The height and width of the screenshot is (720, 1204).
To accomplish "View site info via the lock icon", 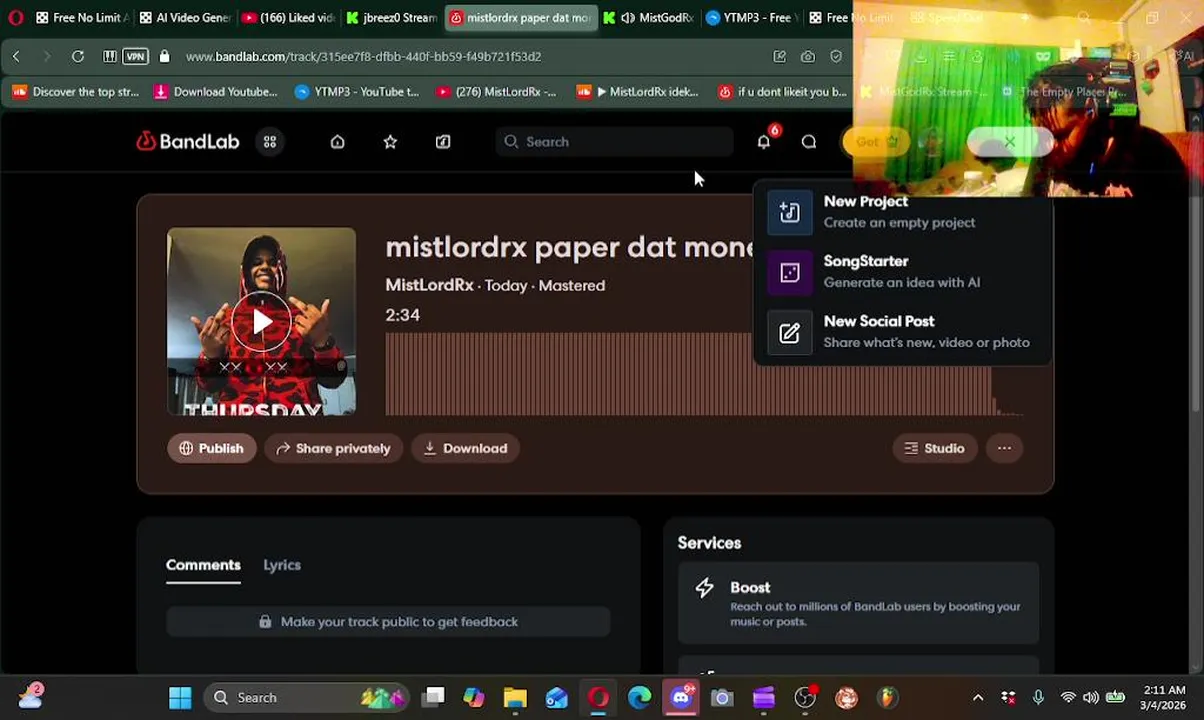I will (x=165, y=57).
